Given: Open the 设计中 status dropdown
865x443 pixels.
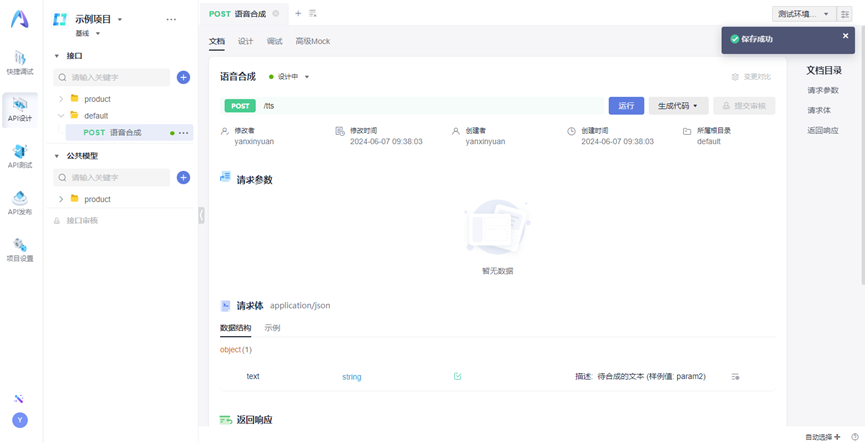Looking at the screenshot, I should [x=289, y=77].
